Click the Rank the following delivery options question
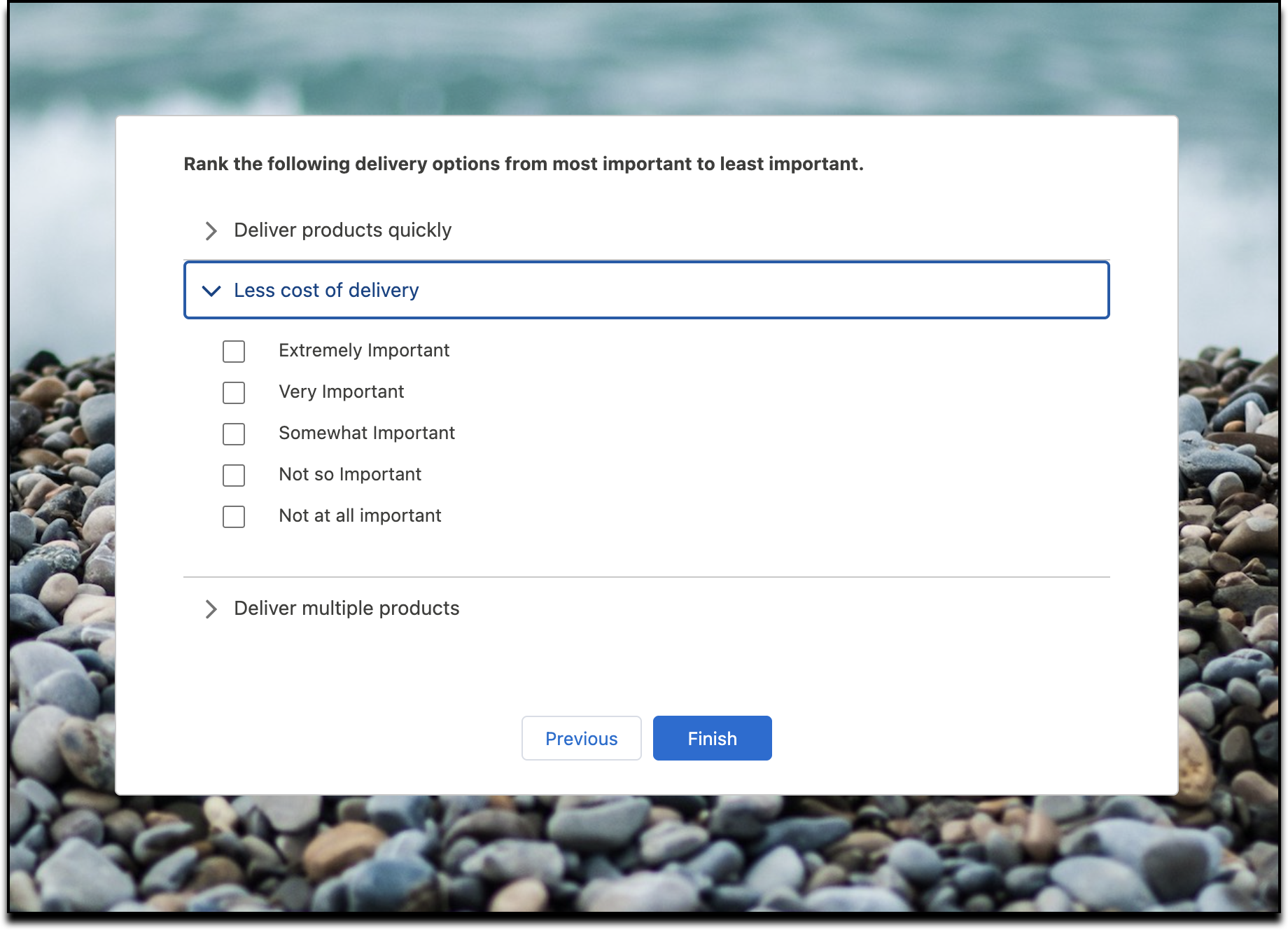This screenshot has height=930, width=1288. [524, 164]
